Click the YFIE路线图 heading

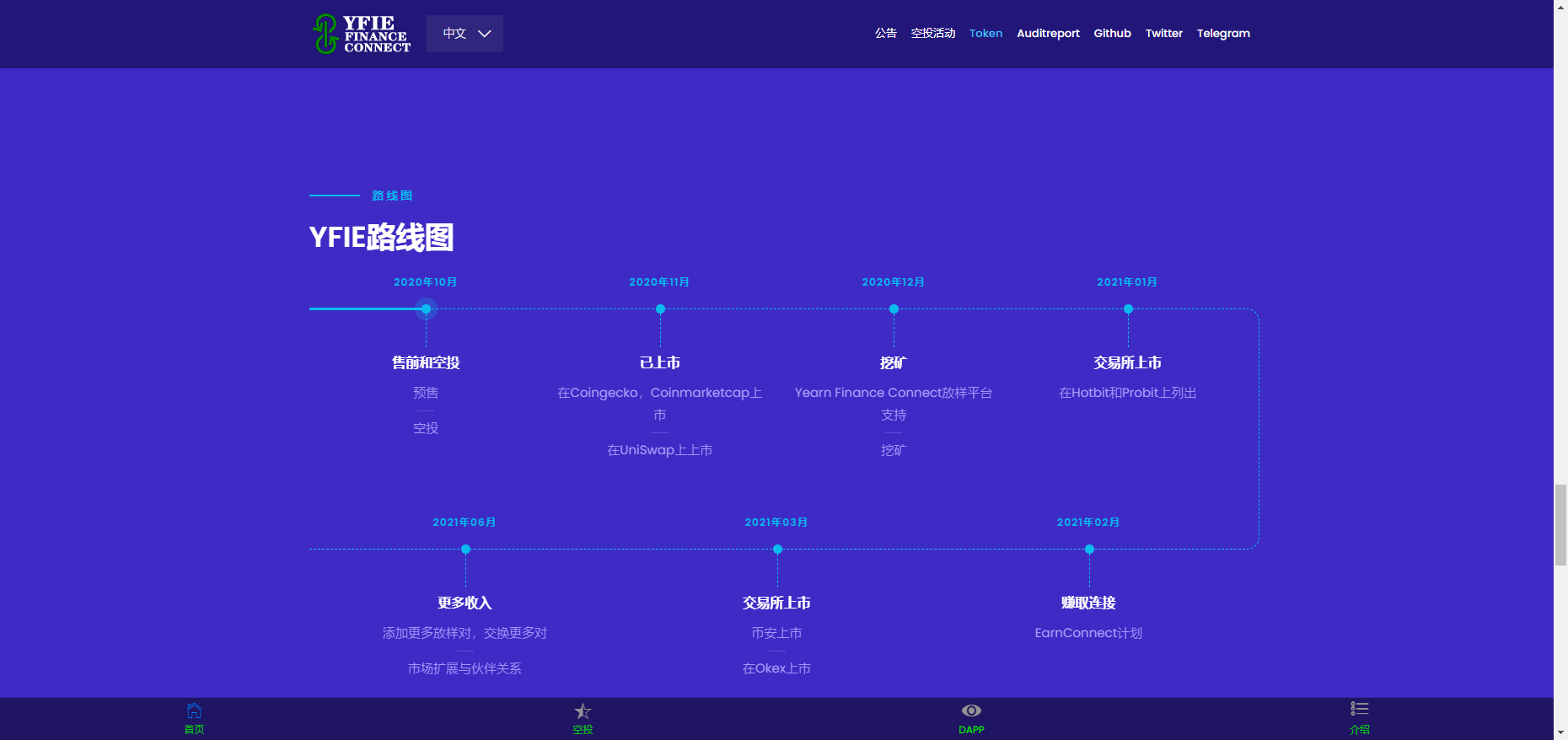coord(381,238)
